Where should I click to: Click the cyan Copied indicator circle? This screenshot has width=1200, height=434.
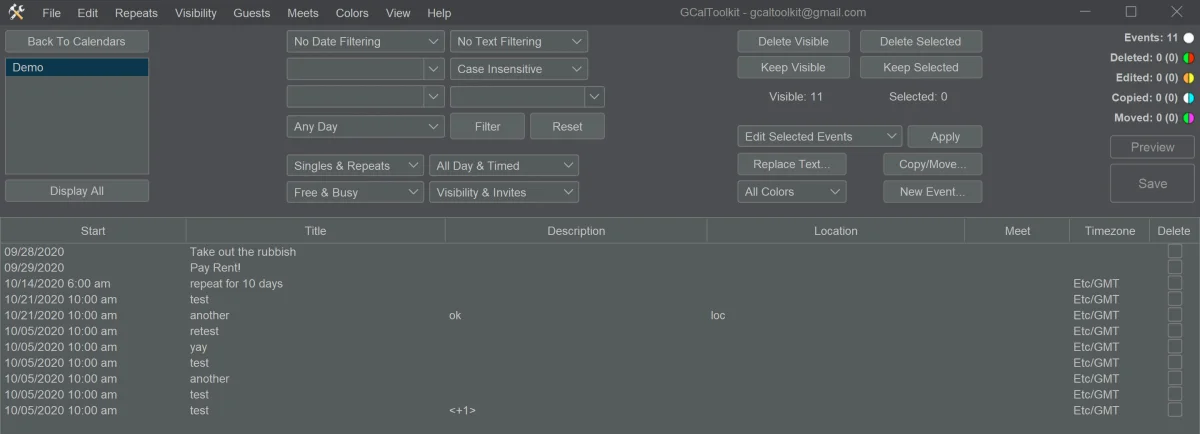tap(1188, 98)
